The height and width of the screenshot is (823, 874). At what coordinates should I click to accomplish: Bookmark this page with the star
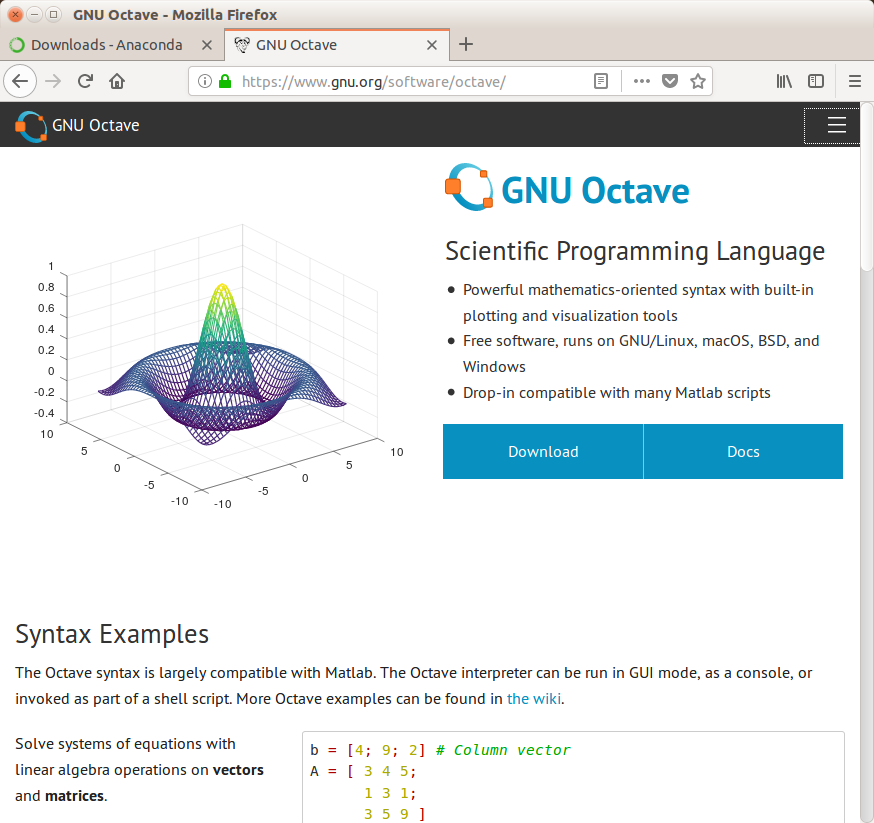point(698,81)
